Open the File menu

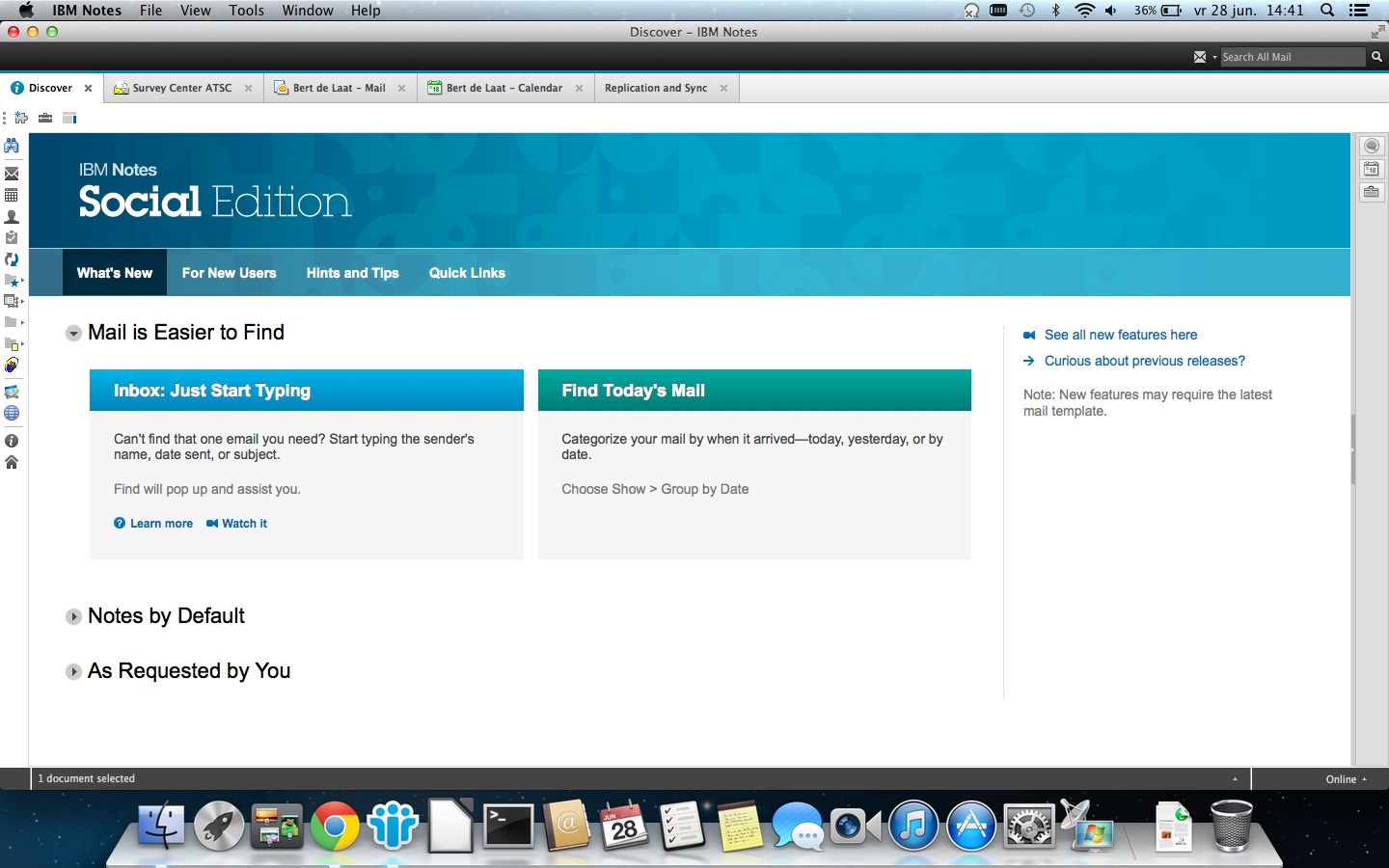tap(150, 11)
